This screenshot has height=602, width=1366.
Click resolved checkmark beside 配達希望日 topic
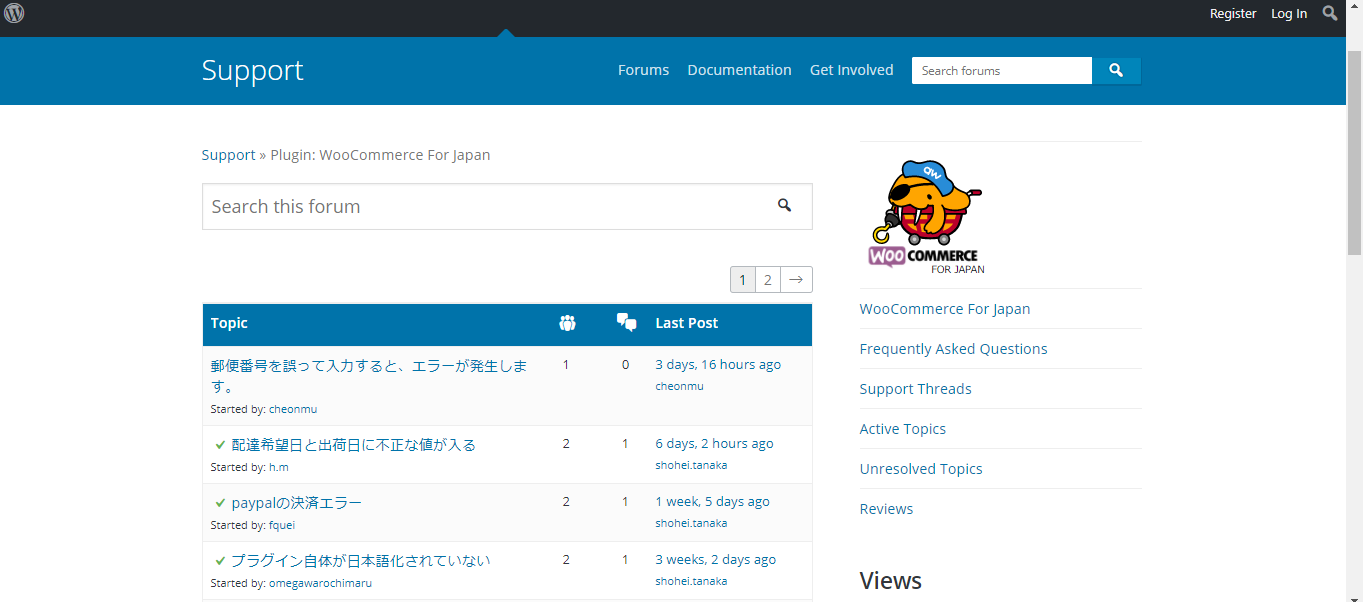point(220,445)
